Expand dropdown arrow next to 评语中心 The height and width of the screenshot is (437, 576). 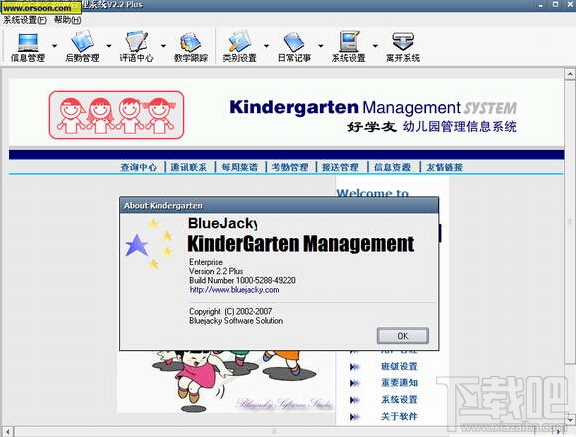[x=163, y=46]
